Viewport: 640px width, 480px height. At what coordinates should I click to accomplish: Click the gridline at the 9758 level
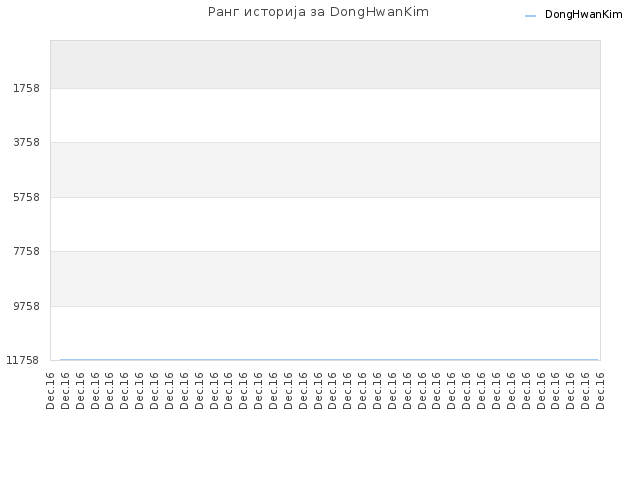click(325, 306)
